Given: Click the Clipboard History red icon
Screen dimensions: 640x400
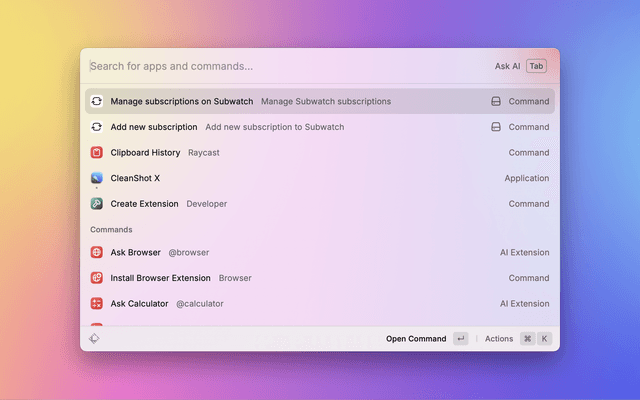Looking at the screenshot, I should (x=97, y=153).
